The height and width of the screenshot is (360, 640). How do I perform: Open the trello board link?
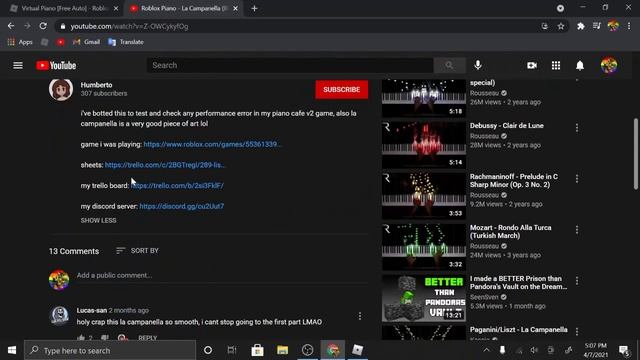click(178, 185)
